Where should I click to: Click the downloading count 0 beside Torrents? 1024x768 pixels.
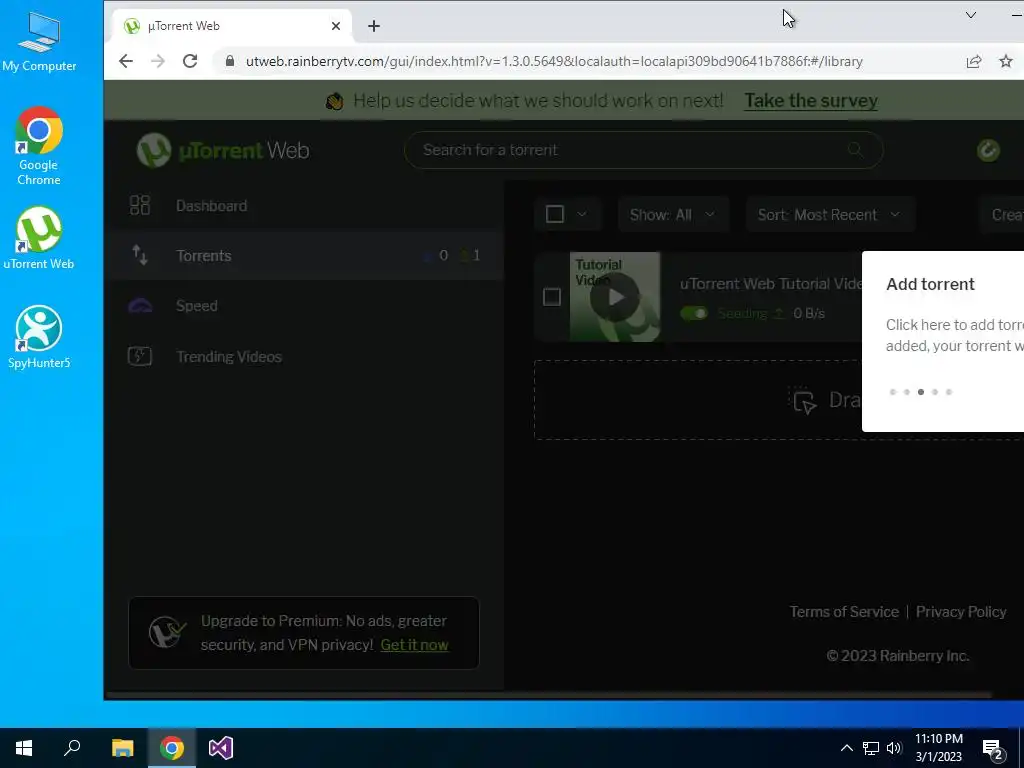[x=443, y=255]
